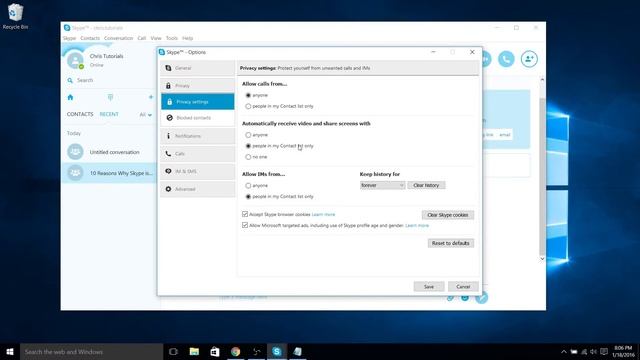Switch to the CONTACTS tab
The width and height of the screenshot is (640, 360).
click(80, 114)
